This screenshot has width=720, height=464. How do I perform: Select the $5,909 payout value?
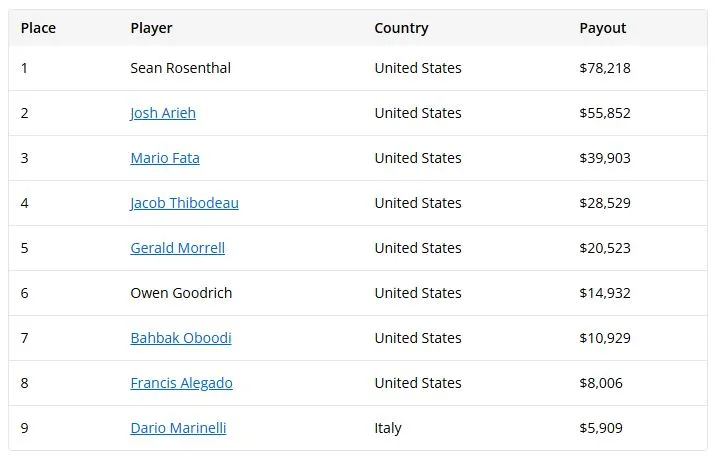601,428
